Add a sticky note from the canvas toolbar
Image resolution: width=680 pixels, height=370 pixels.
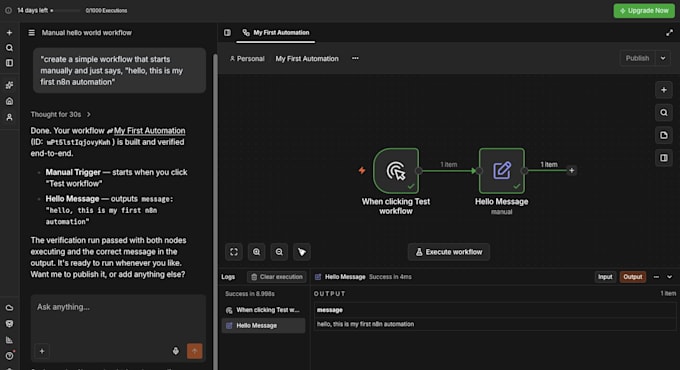point(664,135)
